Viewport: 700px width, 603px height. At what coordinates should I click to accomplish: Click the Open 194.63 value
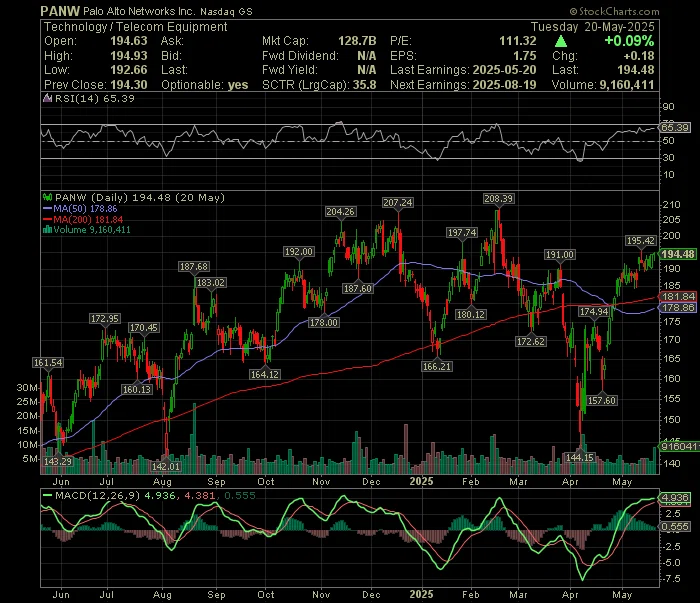[129, 41]
